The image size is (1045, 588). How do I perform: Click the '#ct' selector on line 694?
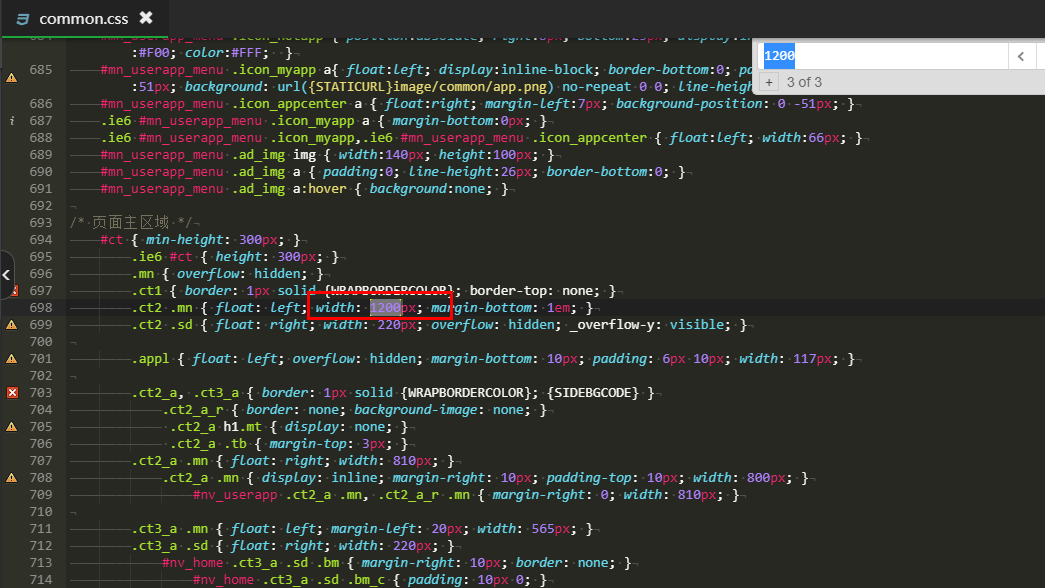[112, 239]
